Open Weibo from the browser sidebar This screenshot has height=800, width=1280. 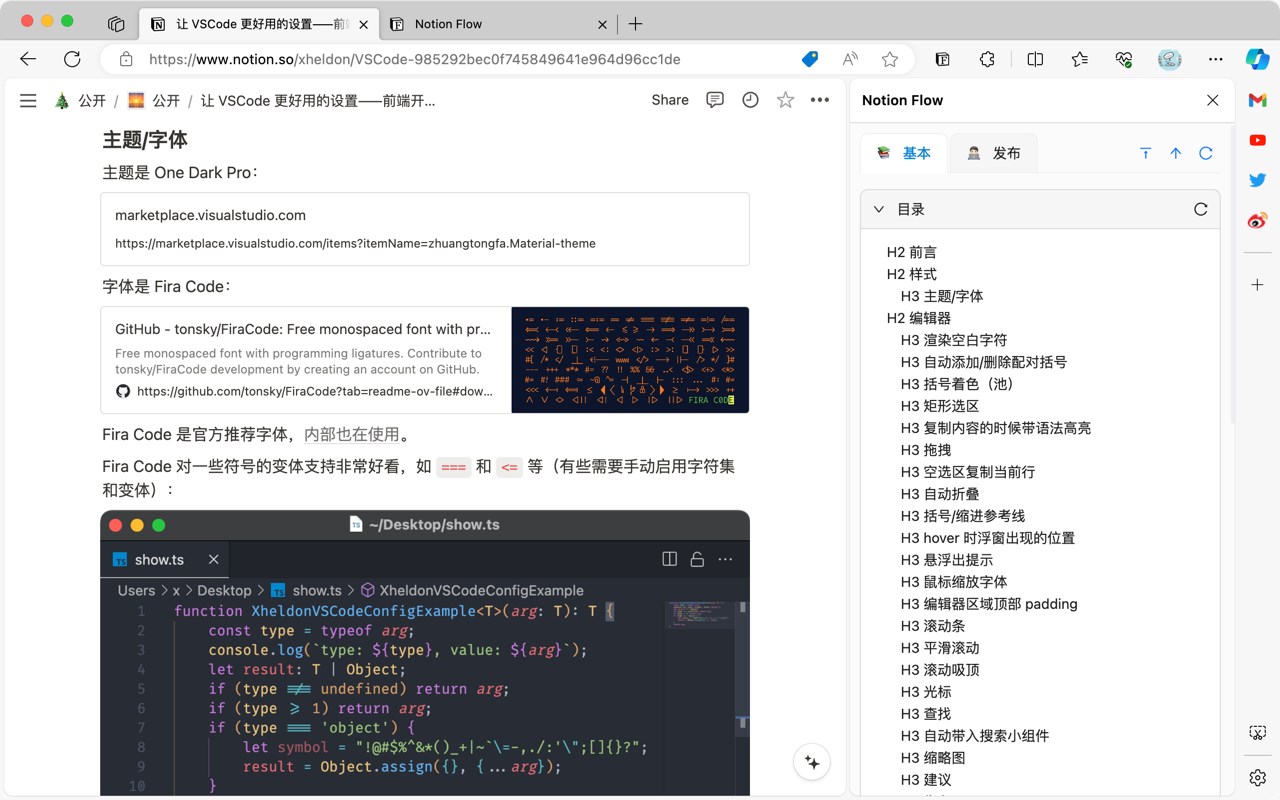(x=1258, y=220)
